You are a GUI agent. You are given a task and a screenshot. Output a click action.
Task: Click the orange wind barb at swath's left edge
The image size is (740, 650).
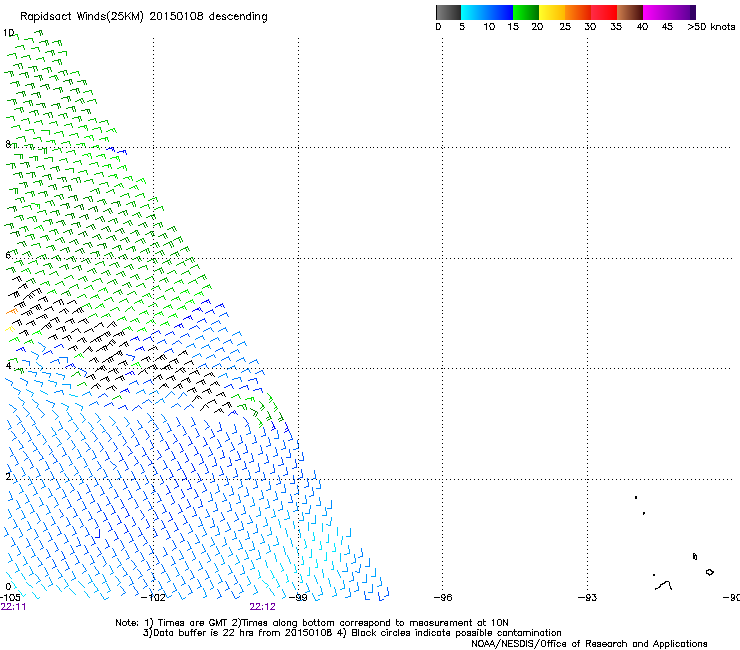point(12,311)
